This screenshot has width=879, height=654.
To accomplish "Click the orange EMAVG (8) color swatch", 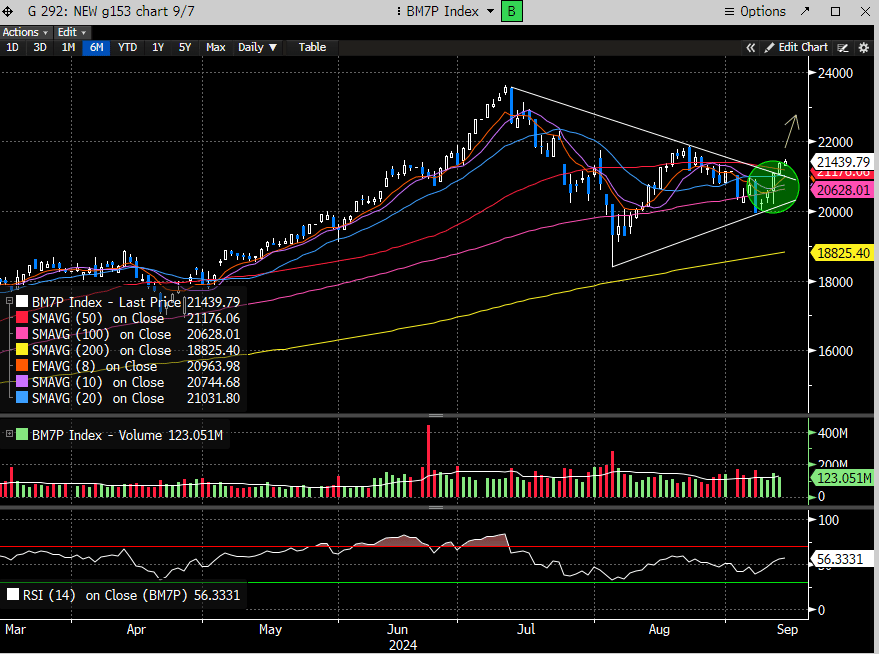I will tap(22, 365).
